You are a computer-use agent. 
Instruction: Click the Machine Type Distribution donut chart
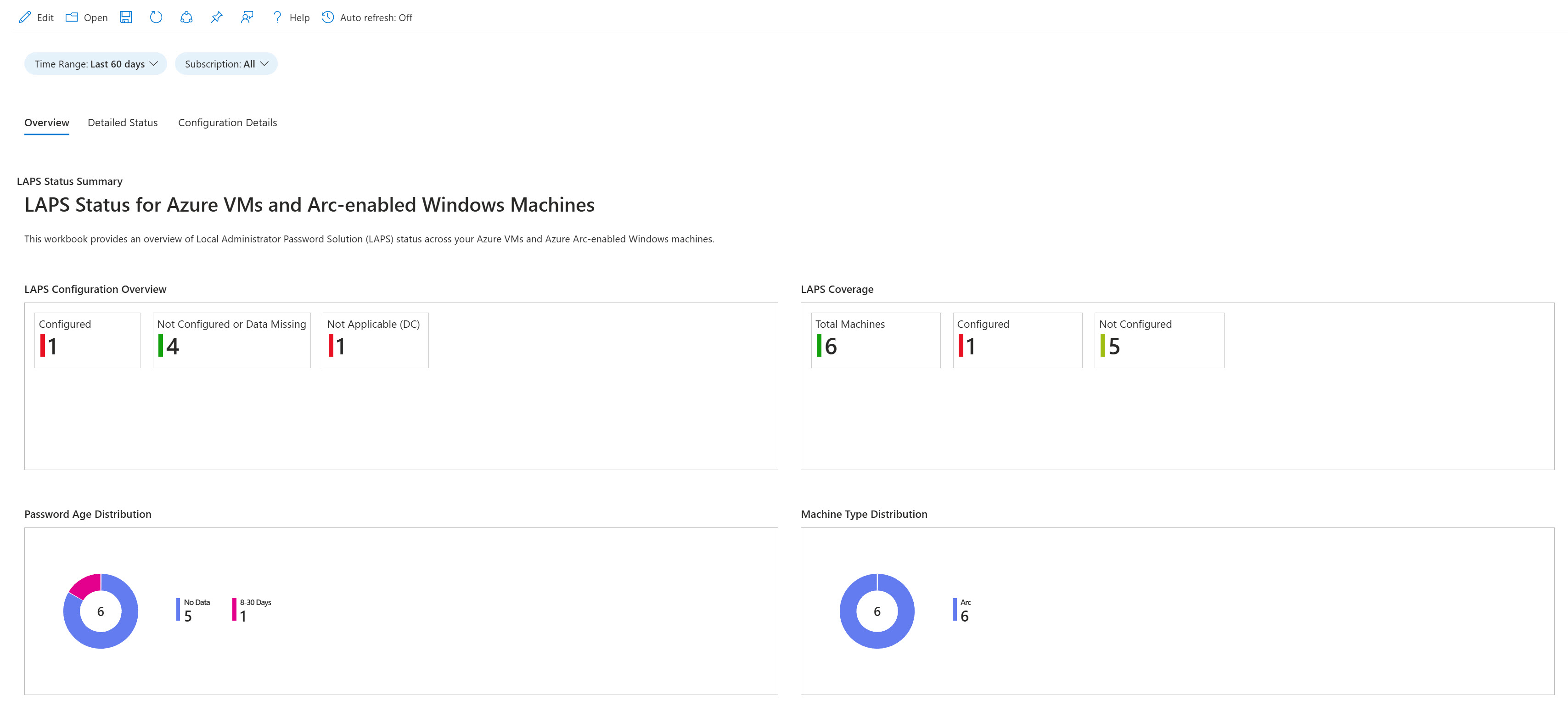877,611
